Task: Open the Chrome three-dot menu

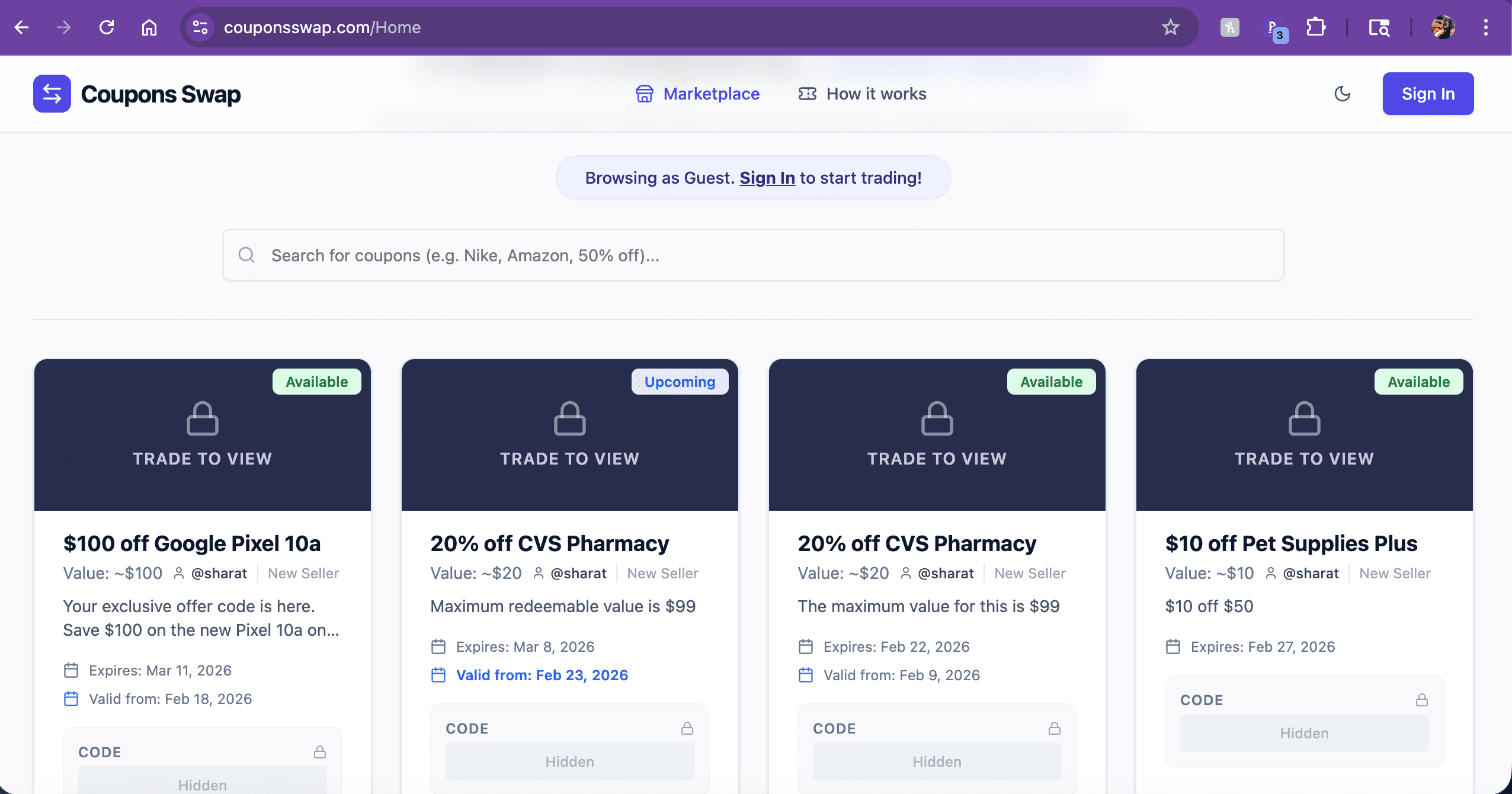Action: point(1485,27)
